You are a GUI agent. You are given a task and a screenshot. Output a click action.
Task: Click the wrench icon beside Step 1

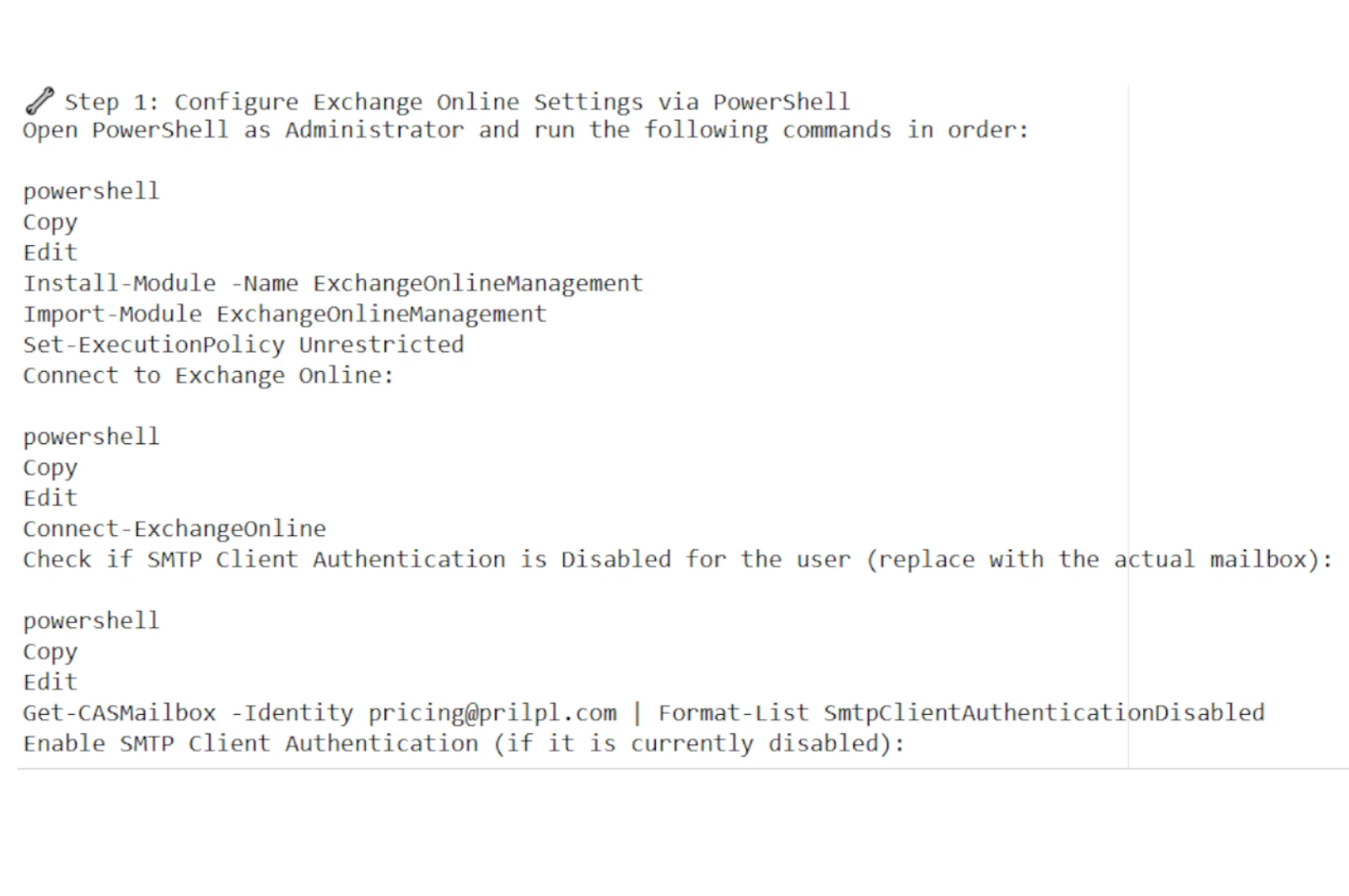(40, 101)
